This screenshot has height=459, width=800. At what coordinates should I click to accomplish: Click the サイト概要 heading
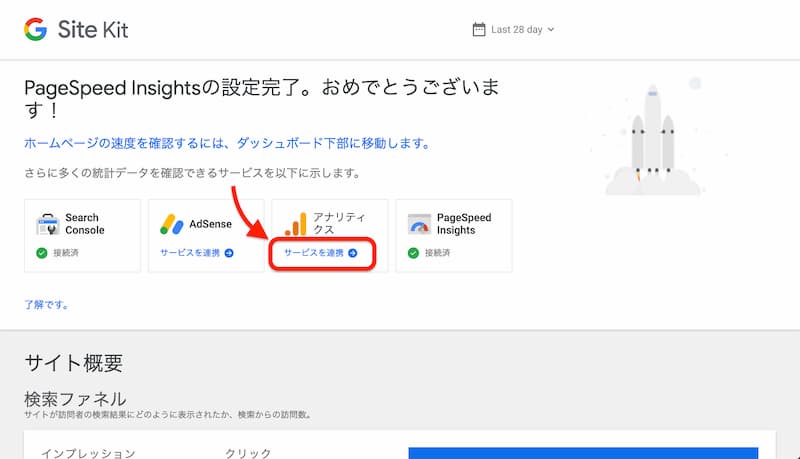tap(73, 363)
